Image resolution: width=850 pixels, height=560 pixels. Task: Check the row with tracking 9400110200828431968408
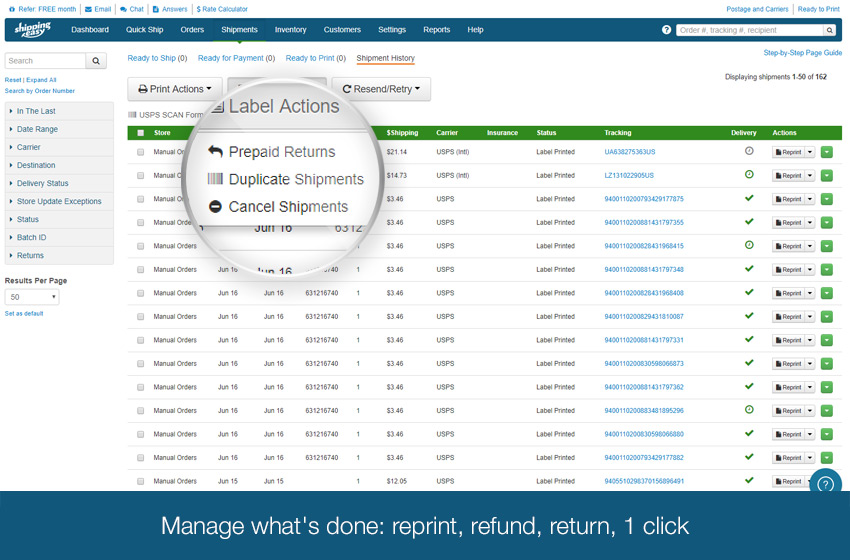[140, 293]
